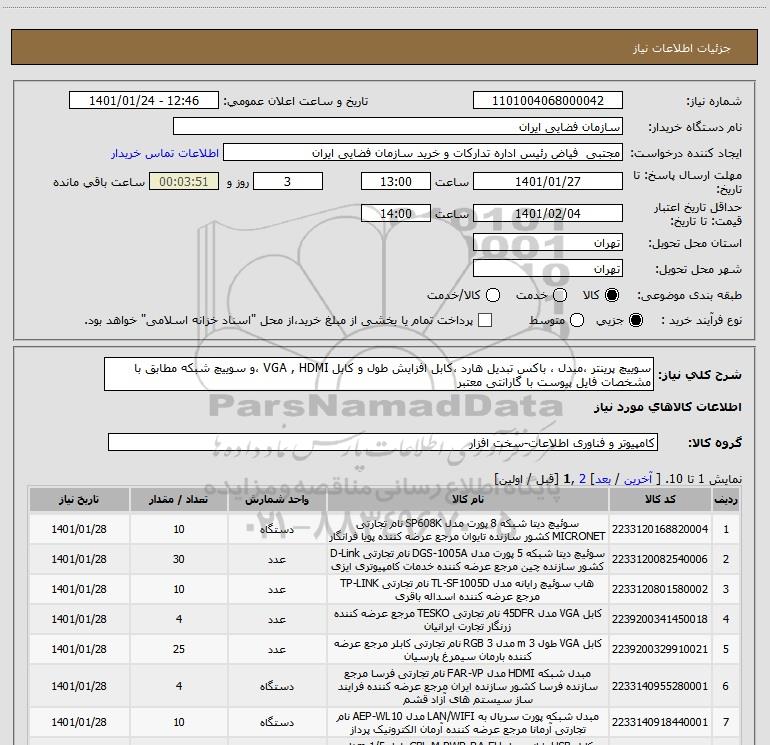Click the TP-LINK TL-SF1005D hub switch name

(x=468, y=589)
